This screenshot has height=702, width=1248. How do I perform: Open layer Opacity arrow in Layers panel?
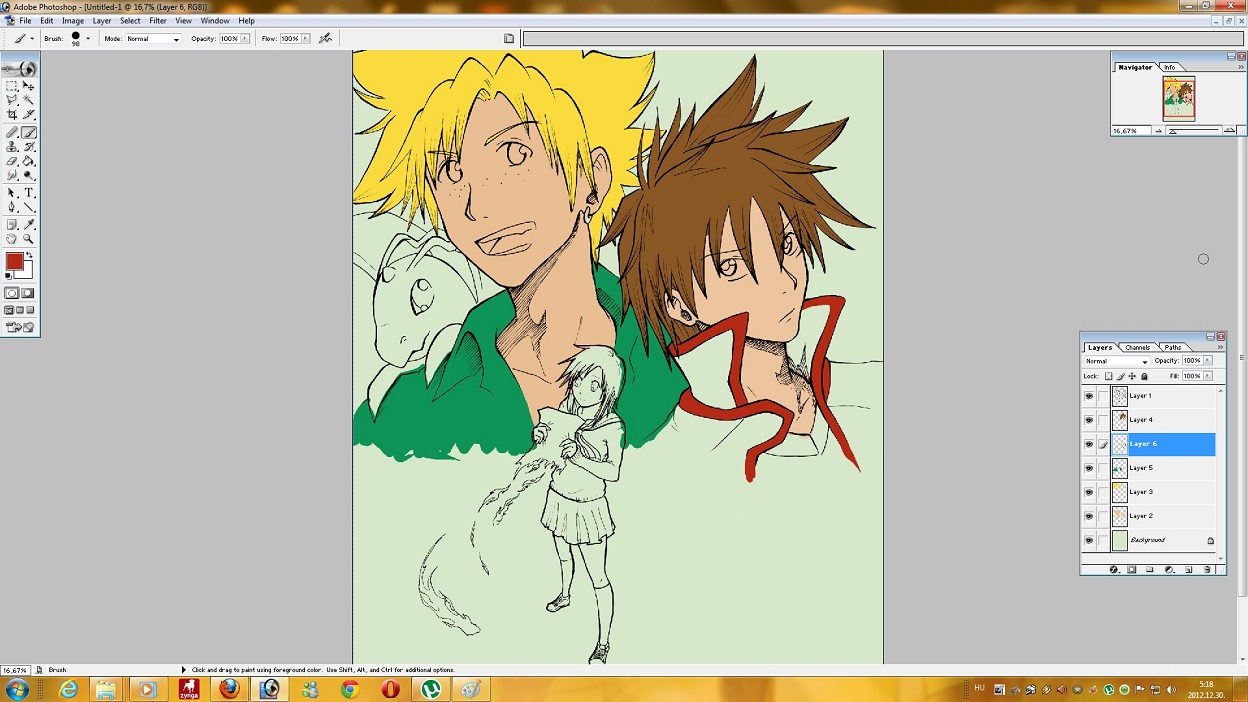[1208, 361]
